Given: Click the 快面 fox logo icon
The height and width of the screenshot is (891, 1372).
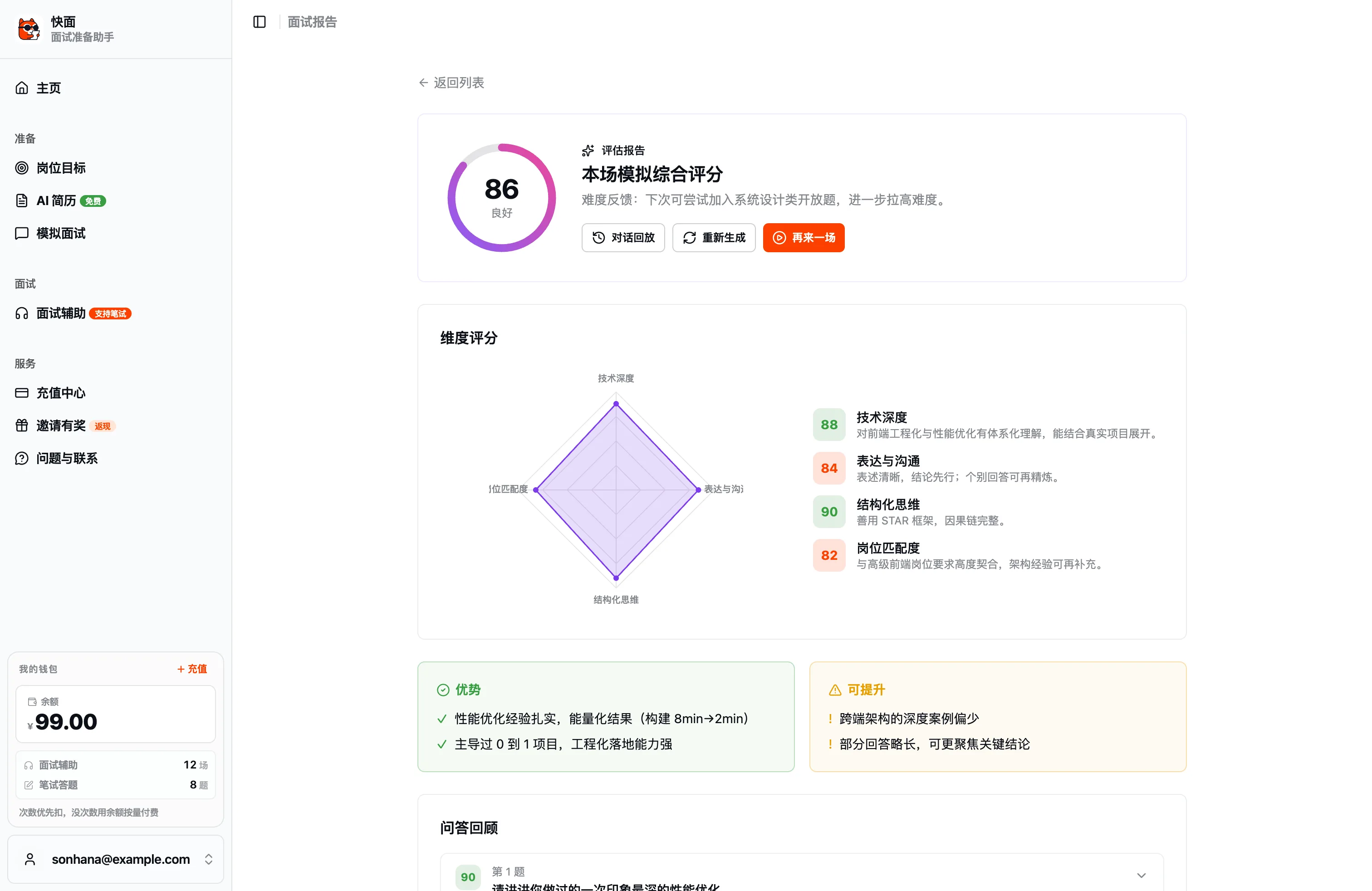Looking at the screenshot, I should pos(29,29).
